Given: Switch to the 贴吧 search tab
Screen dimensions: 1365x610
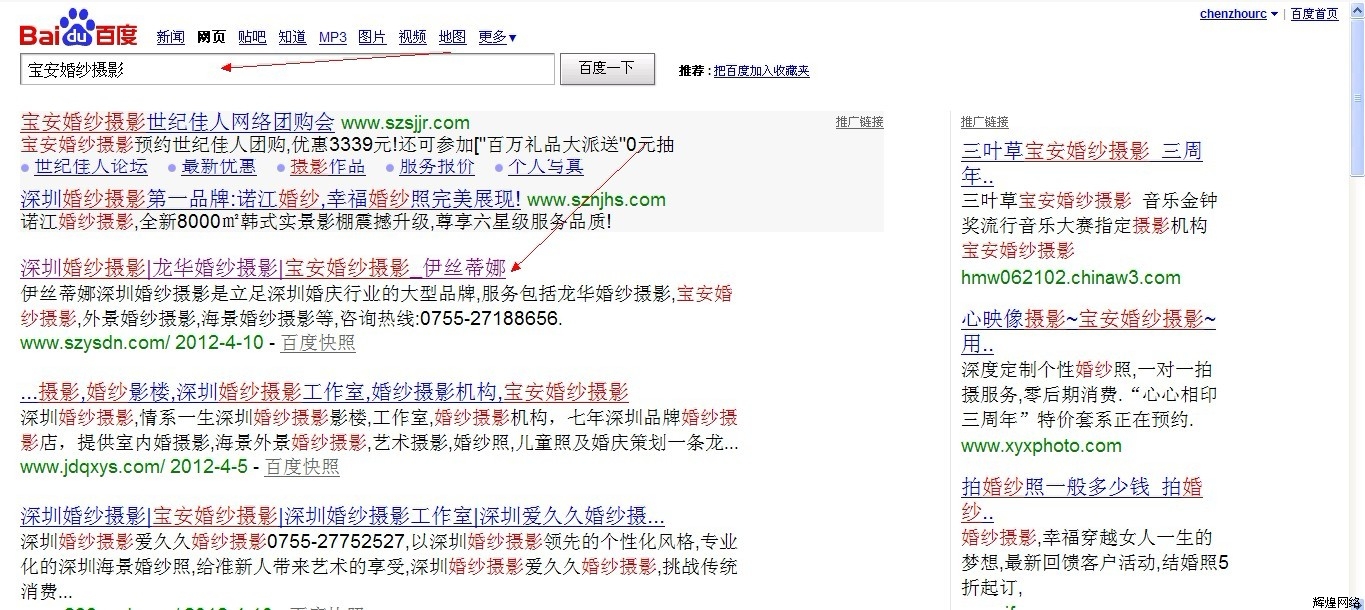Looking at the screenshot, I should tap(252, 37).
